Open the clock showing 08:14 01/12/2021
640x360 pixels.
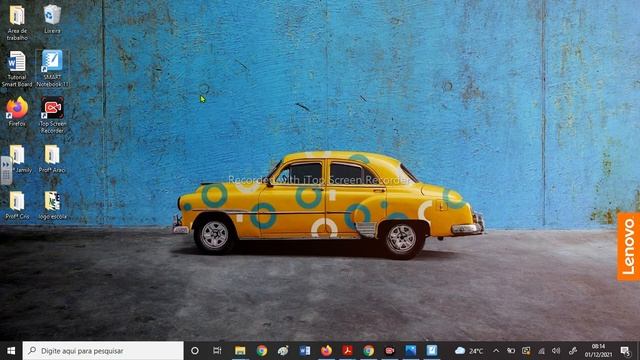(598, 351)
